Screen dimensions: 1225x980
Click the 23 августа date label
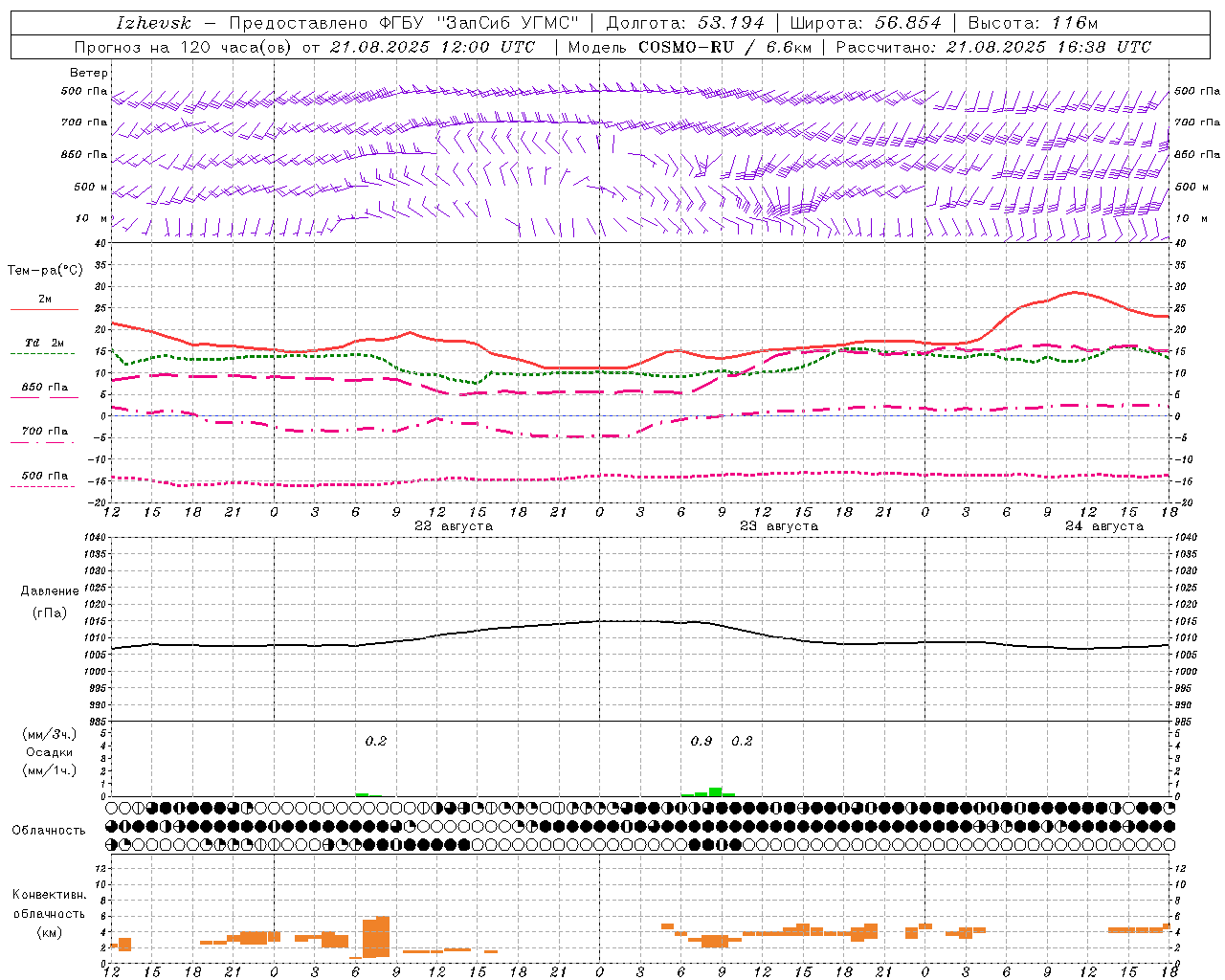[778, 526]
